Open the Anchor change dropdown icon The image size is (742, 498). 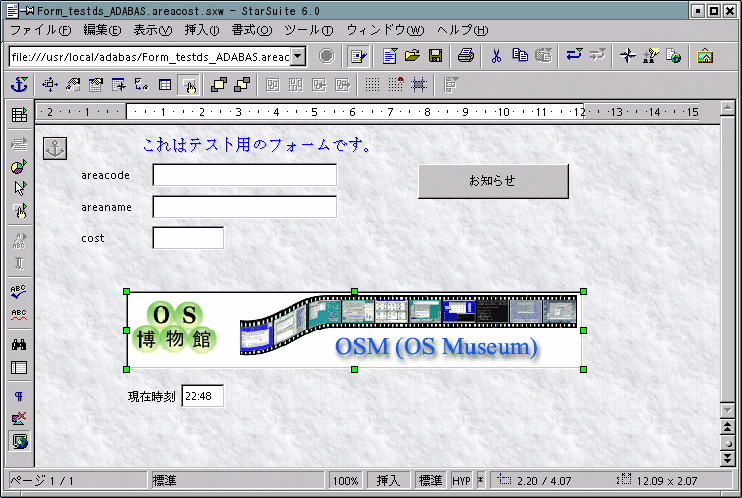pos(19,85)
